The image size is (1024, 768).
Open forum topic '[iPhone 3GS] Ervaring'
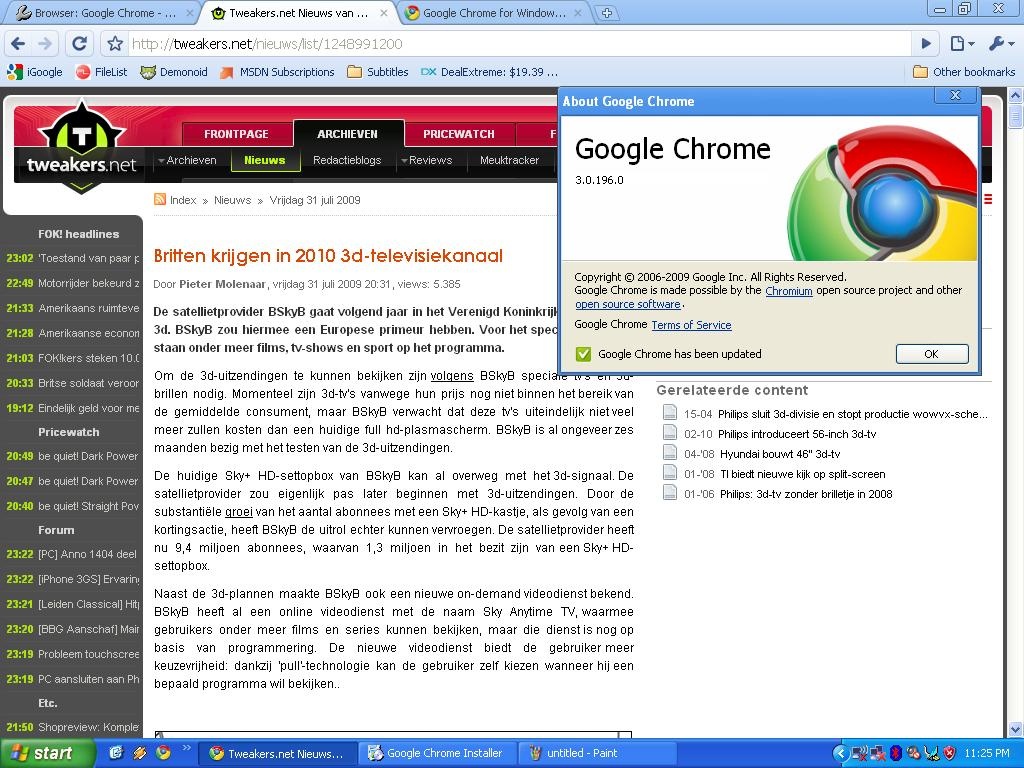(x=89, y=579)
